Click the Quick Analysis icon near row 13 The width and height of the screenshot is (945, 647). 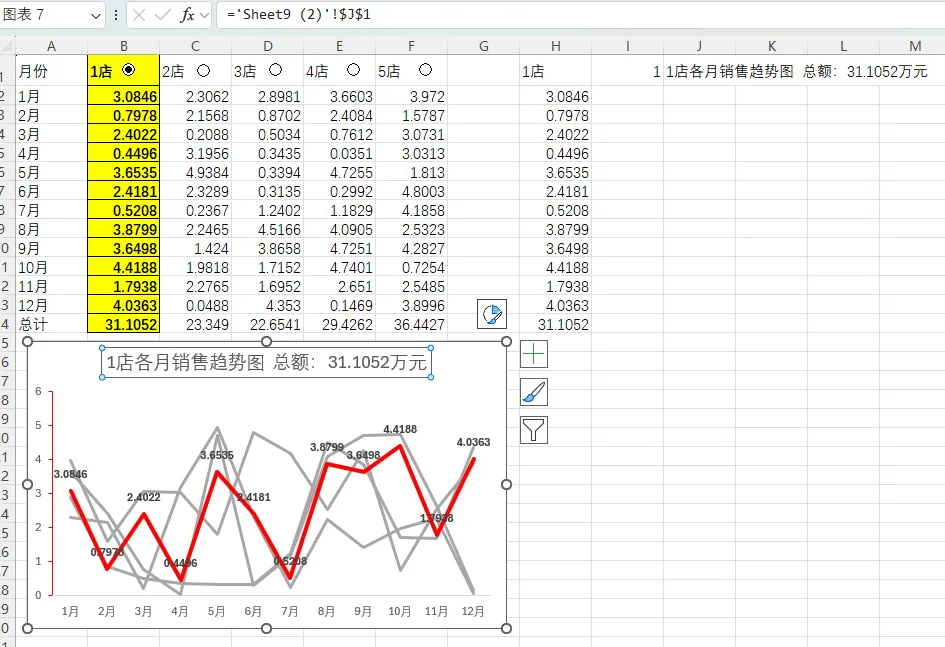pos(492,314)
